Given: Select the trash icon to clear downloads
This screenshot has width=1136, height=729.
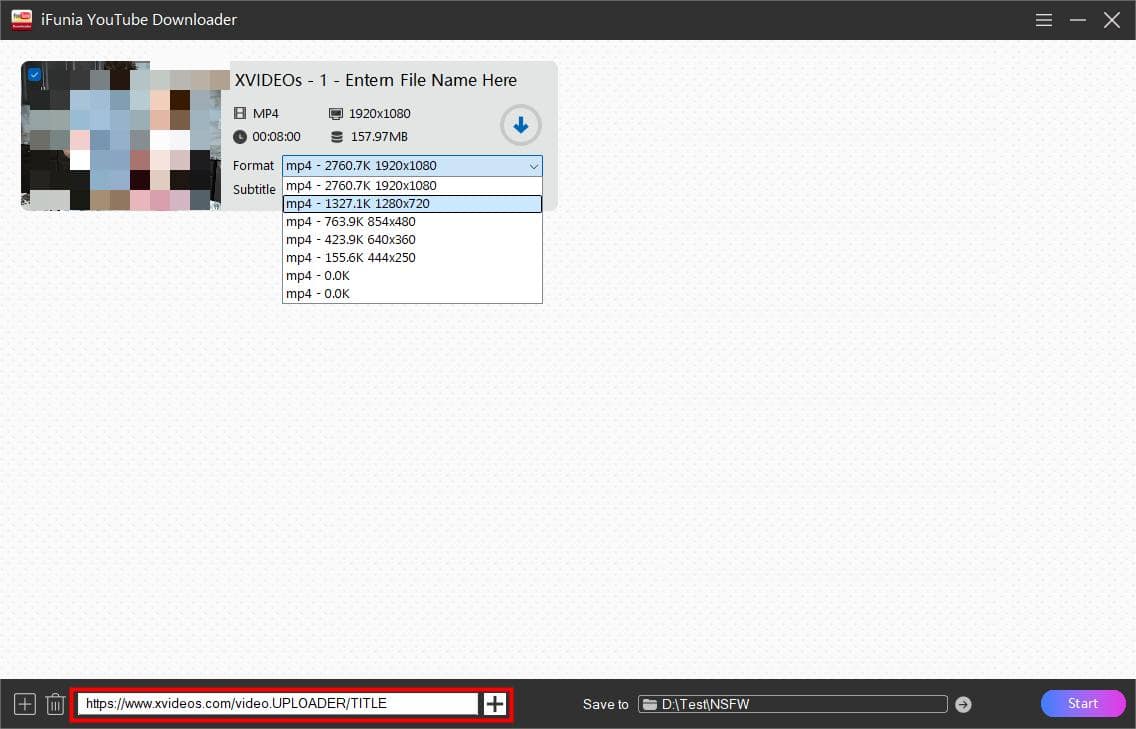Looking at the screenshot, I should click(55, 703).
